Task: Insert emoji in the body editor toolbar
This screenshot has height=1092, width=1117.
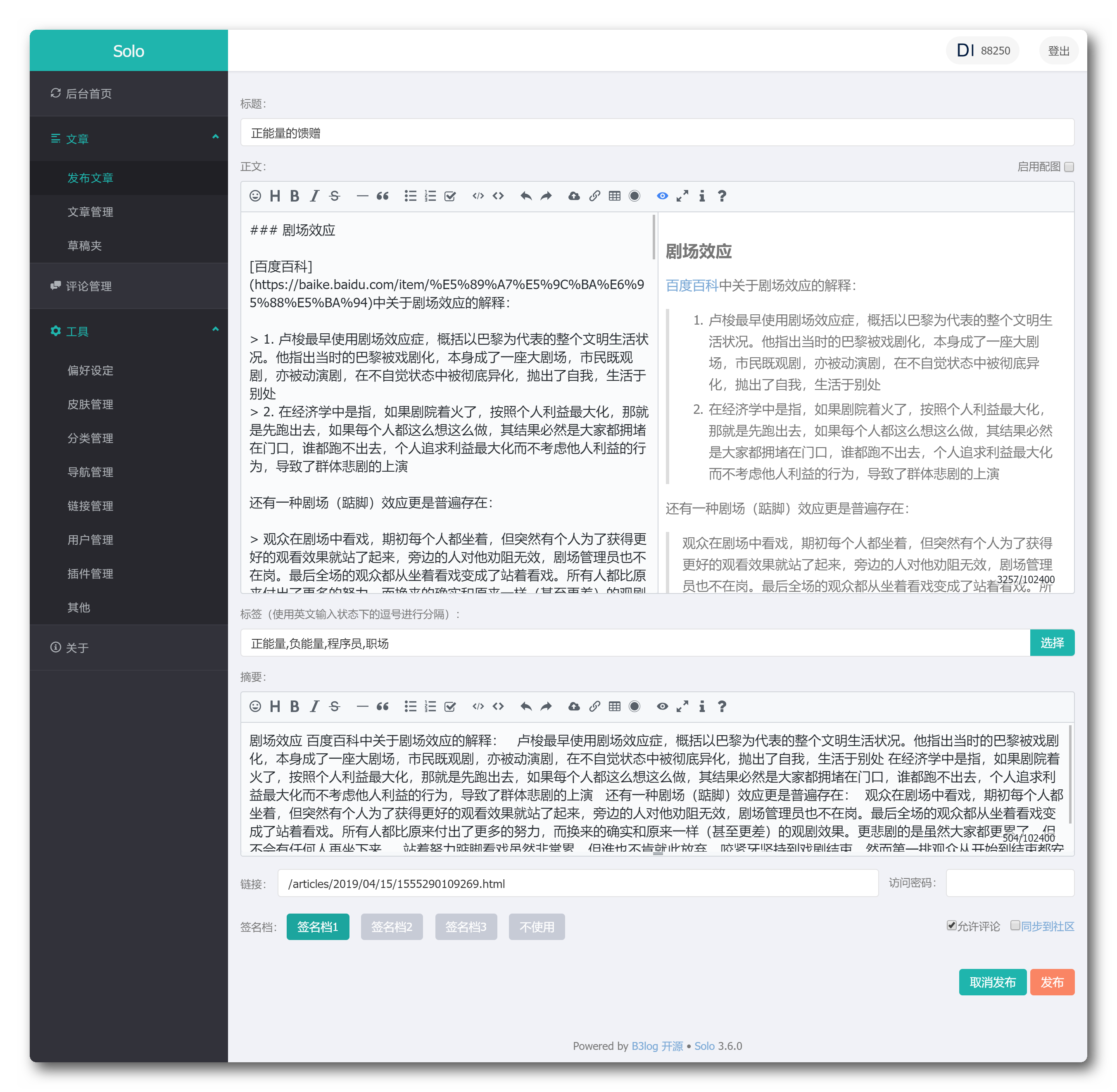Action: pyautogui.click(x=255, y=196)
